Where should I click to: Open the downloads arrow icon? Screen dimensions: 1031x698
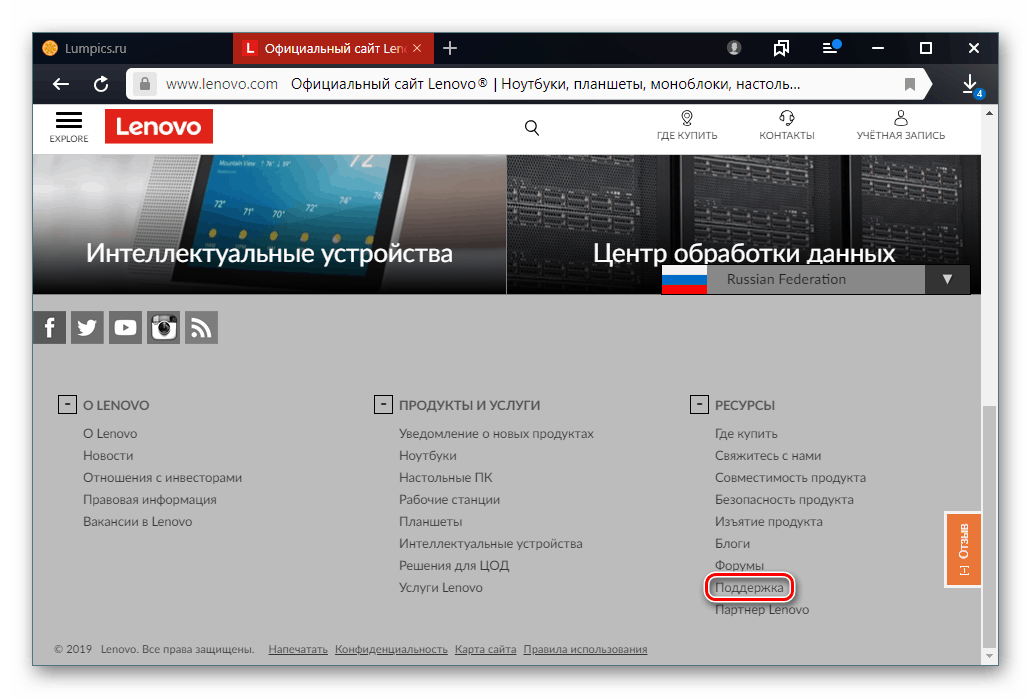coord(970,84)
